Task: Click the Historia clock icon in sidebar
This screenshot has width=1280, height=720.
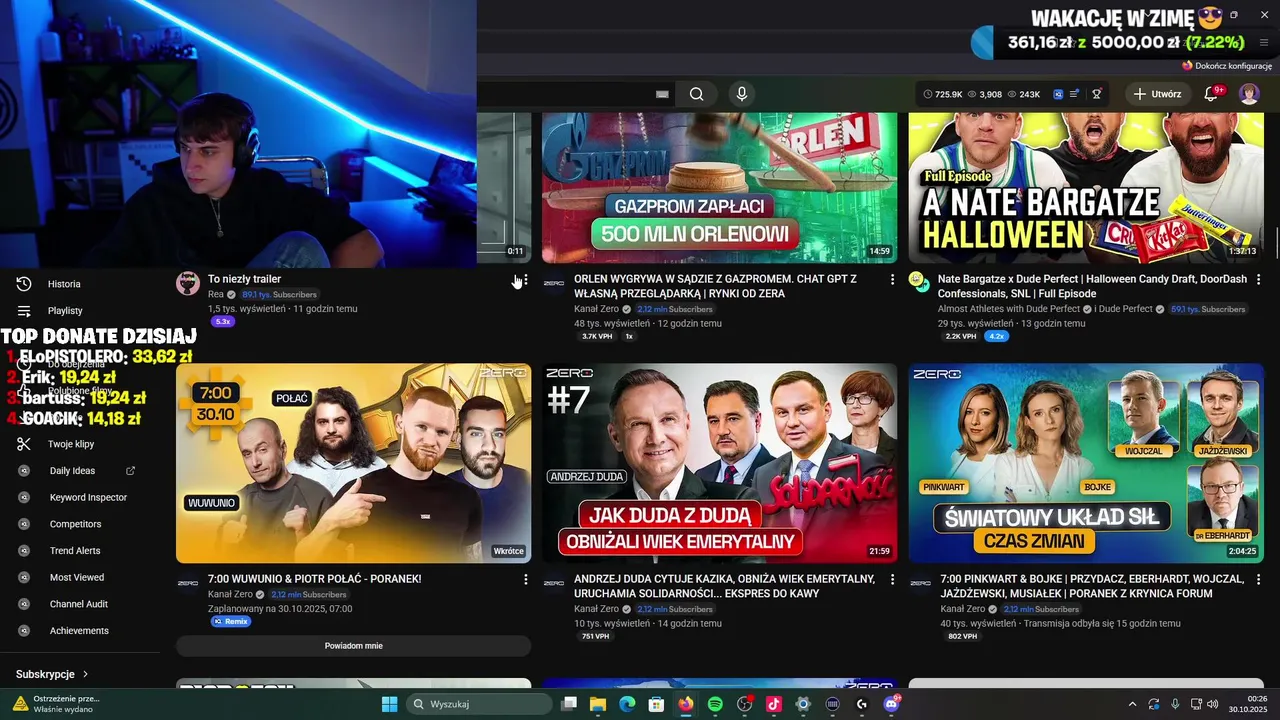Action: [24, 284]
